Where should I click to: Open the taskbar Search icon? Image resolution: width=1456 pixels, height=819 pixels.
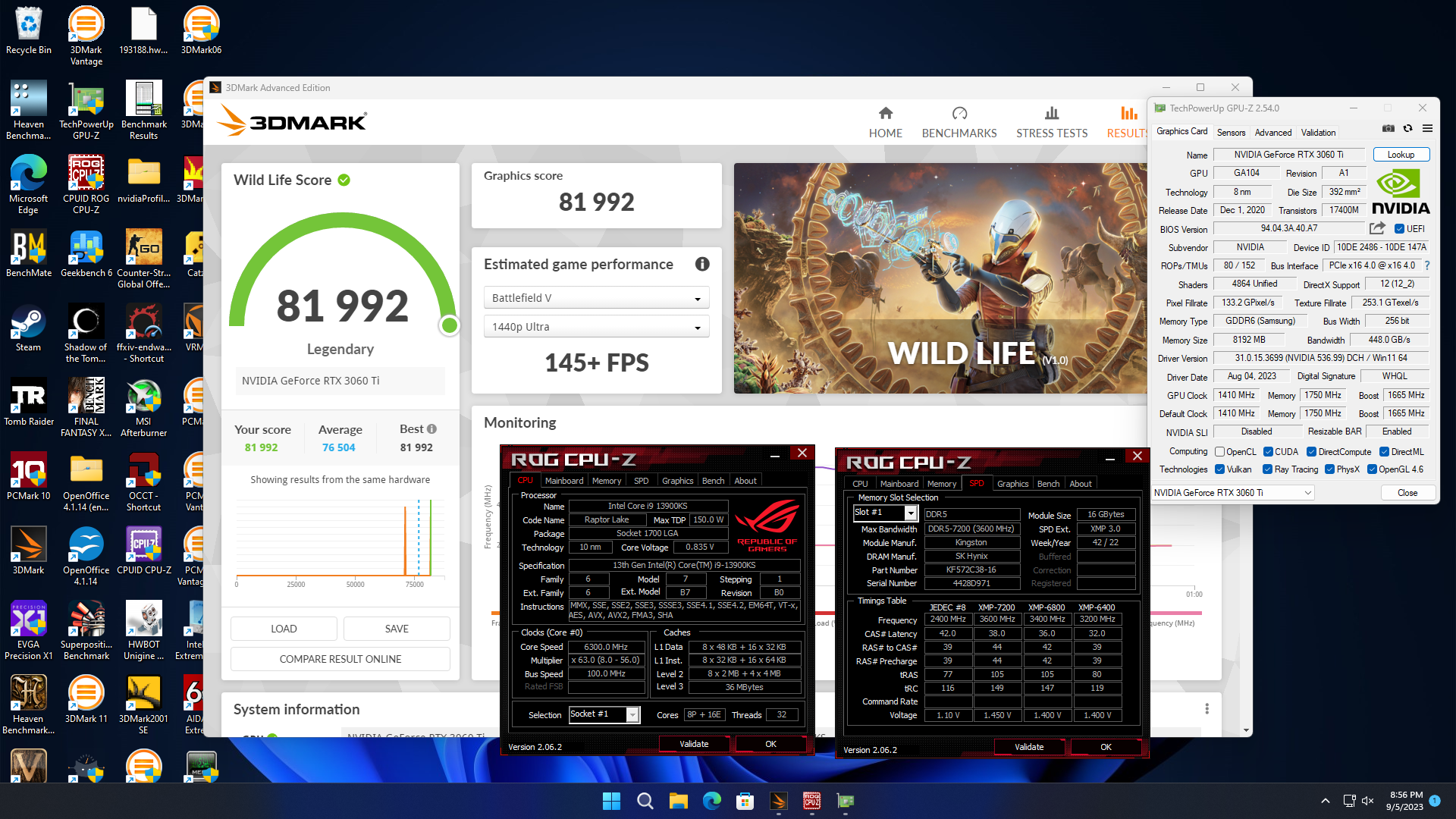tap(645, 801)
